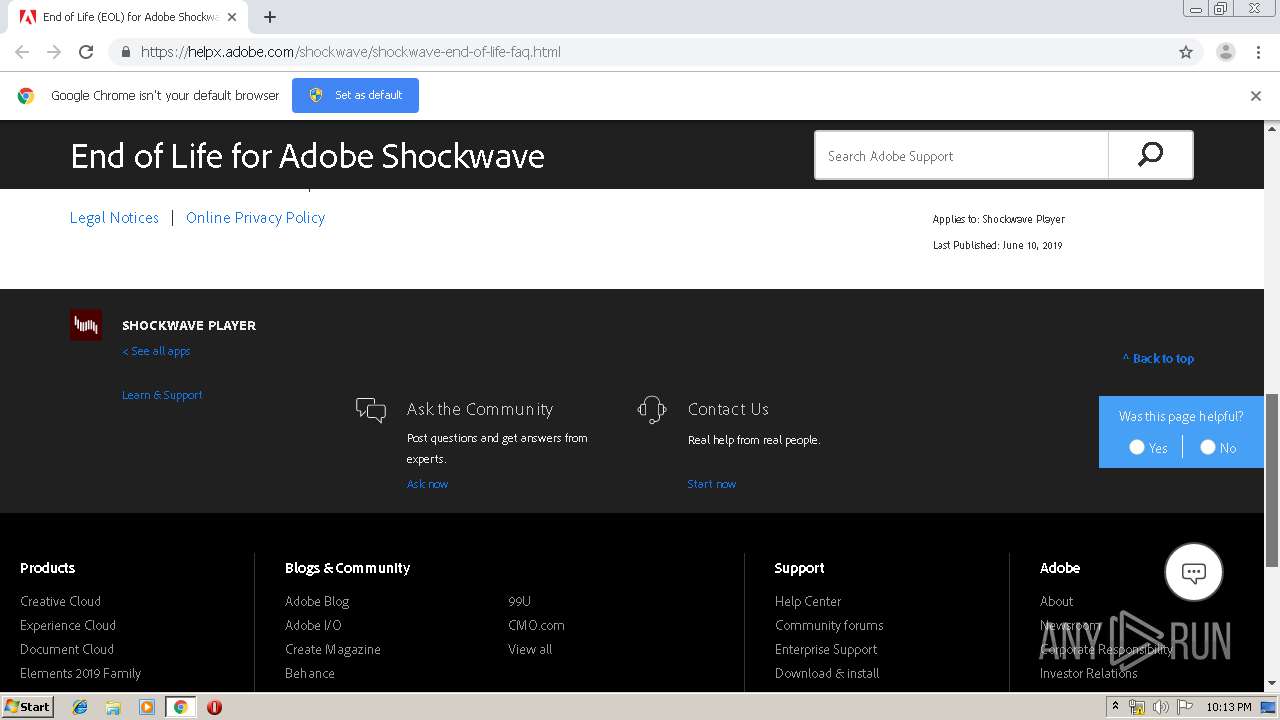The height and width of the screenshot is (720, 1280).
Task: Open the 99U footer link
Action: 519,601
